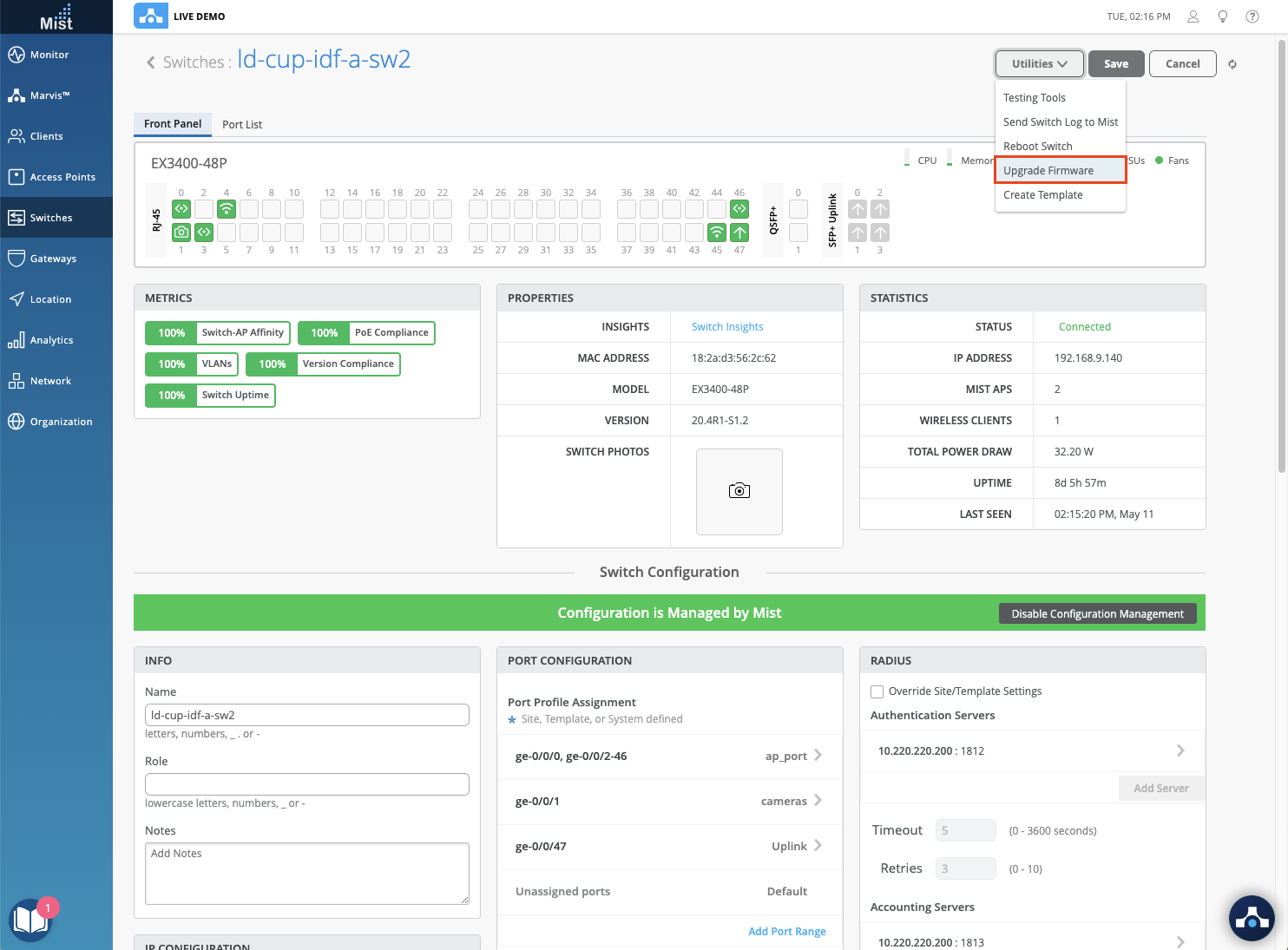Open the lightbulb what's new icon
Viewport: 1288px width, 950px height.
coord(1223,16)
